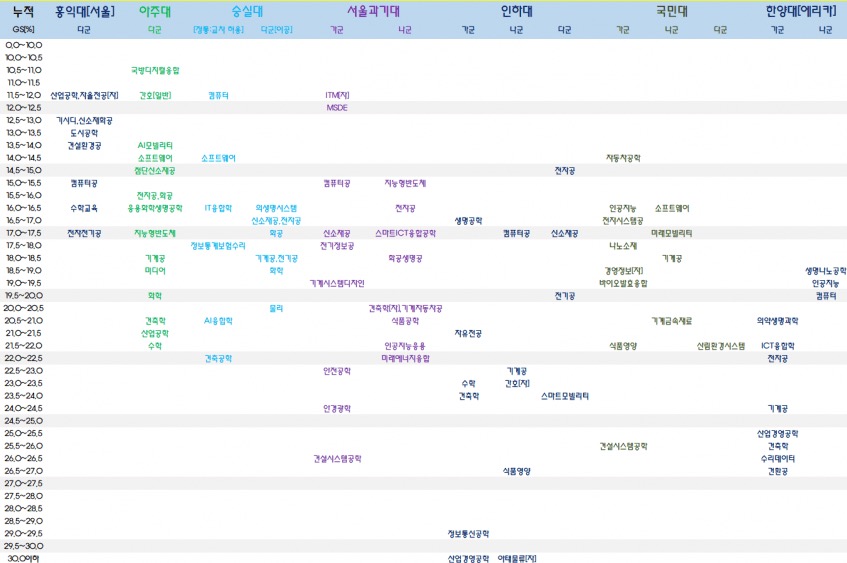Image resolution: width=847 pixels, height=563 pixels.
Task: Click the 'ICT융합학' cell
Action: tap(777, 346)
